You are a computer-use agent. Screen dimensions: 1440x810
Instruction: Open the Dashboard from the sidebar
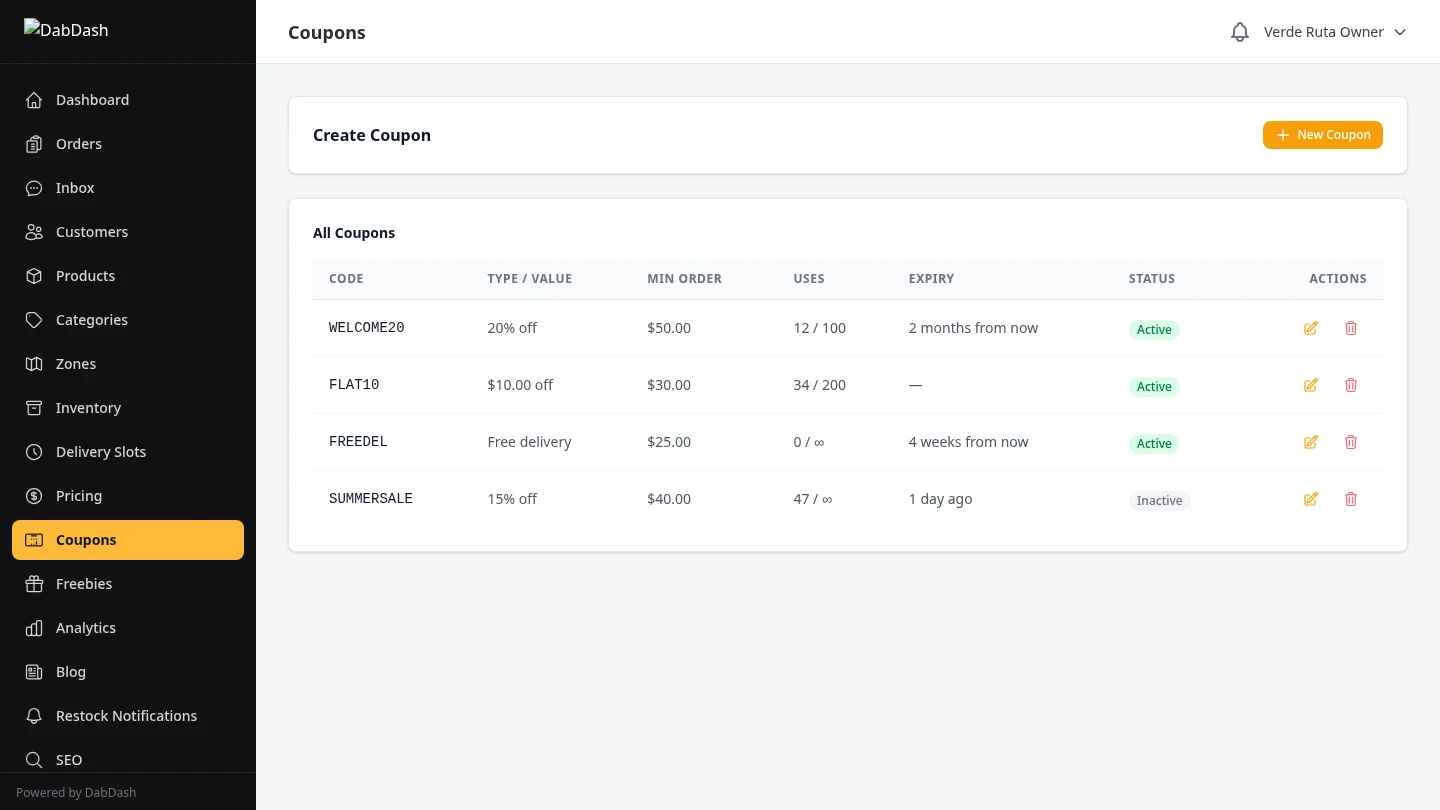(x=92, y=99)
